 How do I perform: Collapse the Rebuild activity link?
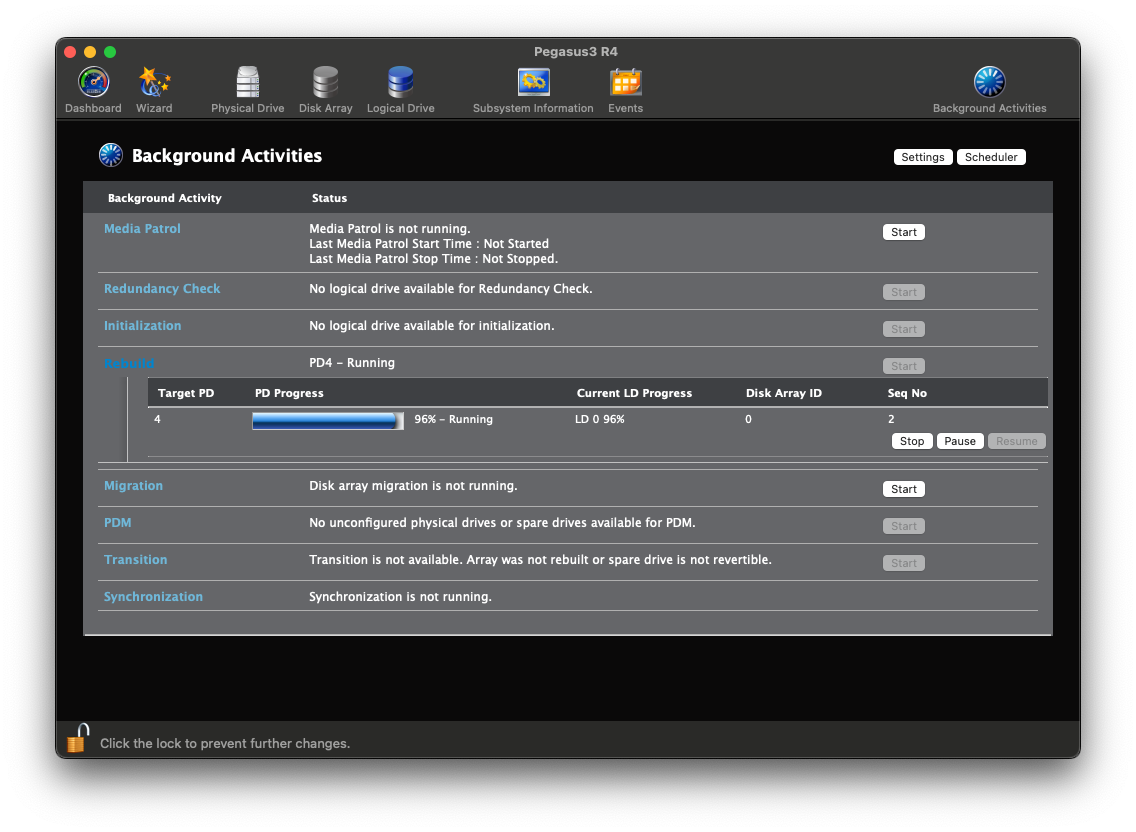[129, 363]
